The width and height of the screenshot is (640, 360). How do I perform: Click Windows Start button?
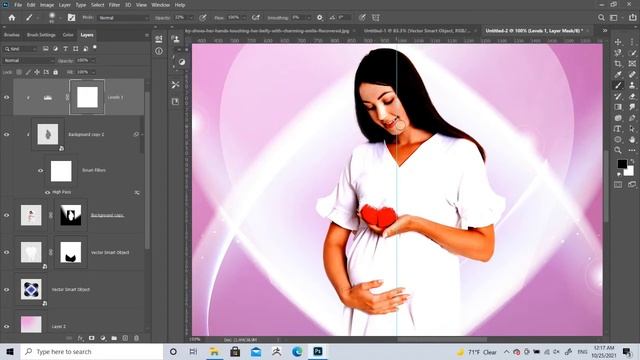tap(10, 351)
